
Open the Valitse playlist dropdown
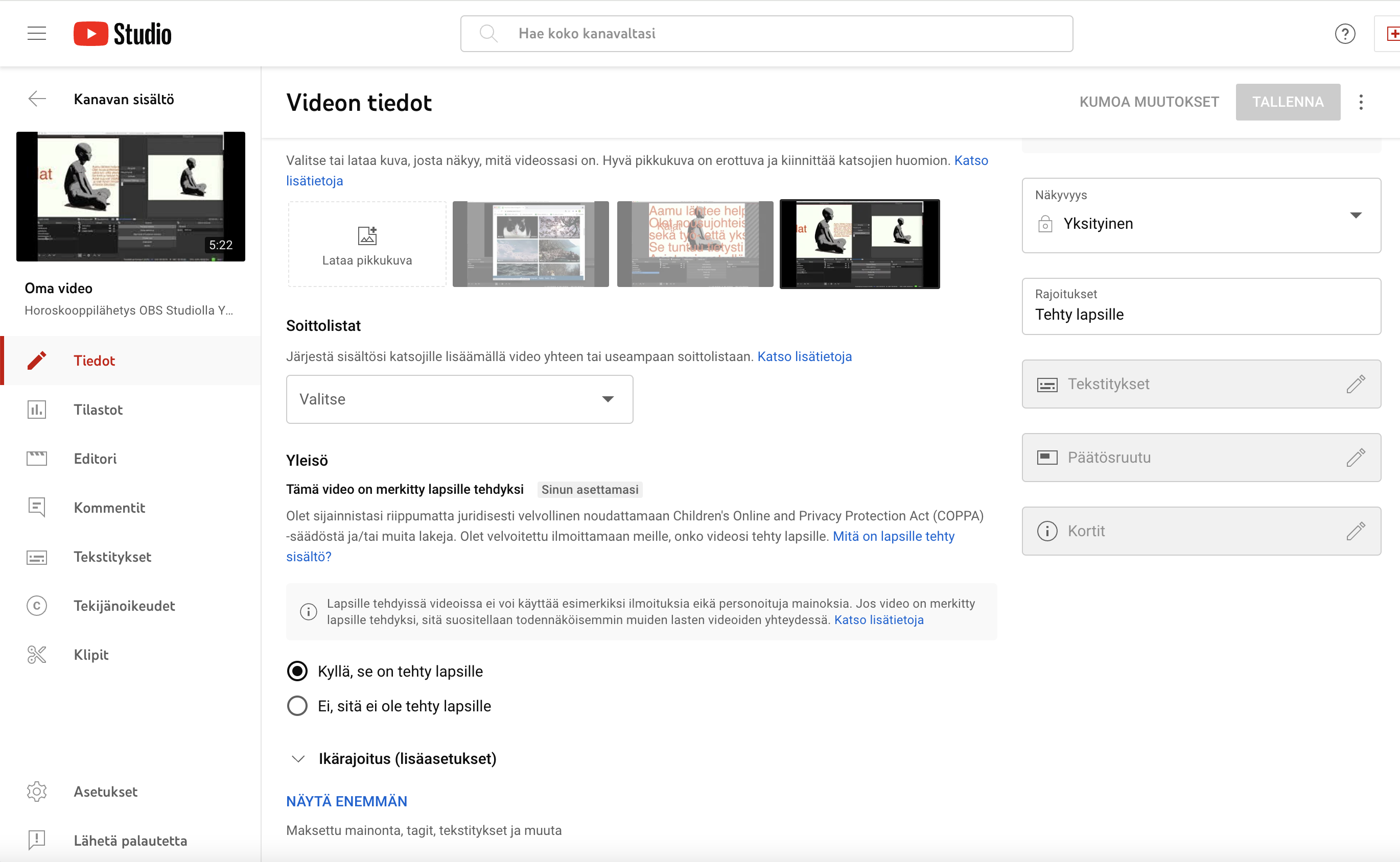(x=459, y=399)
